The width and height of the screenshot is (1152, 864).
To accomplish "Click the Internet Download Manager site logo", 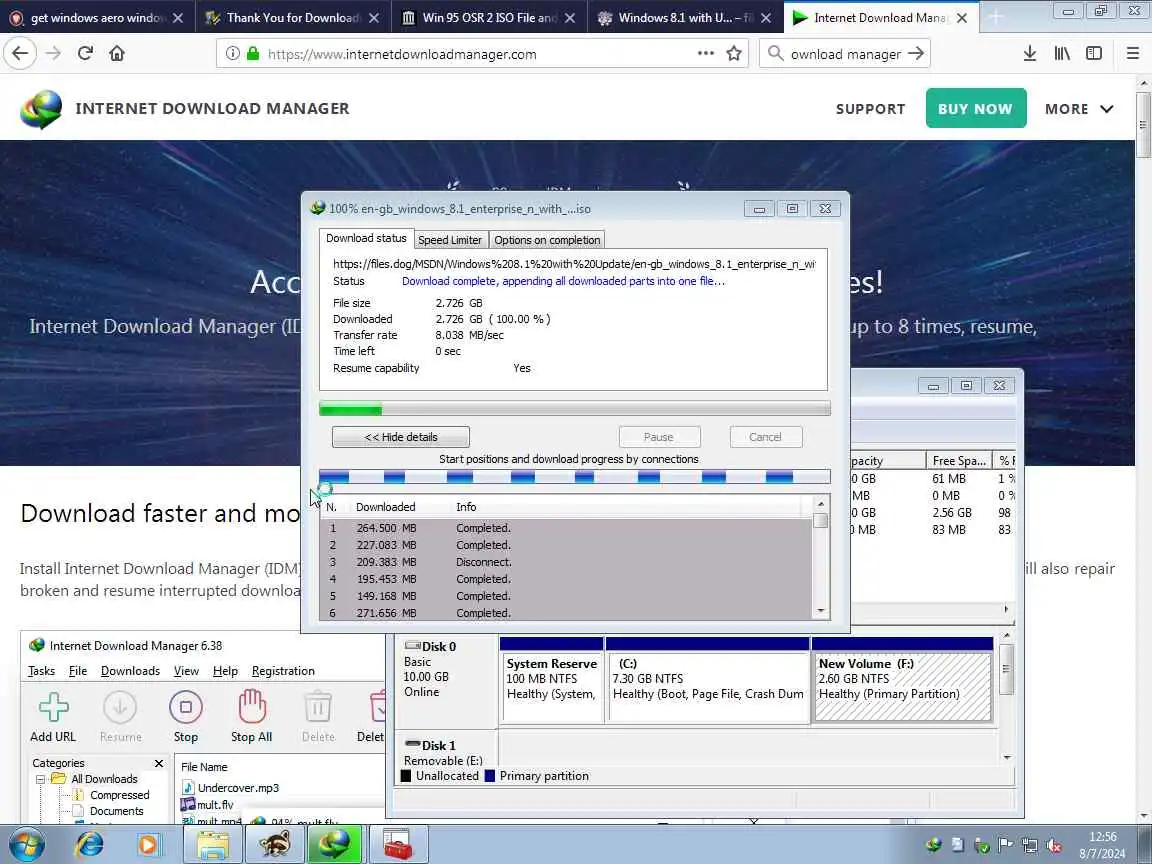I will pyautogui.click(x=40, y=109).
